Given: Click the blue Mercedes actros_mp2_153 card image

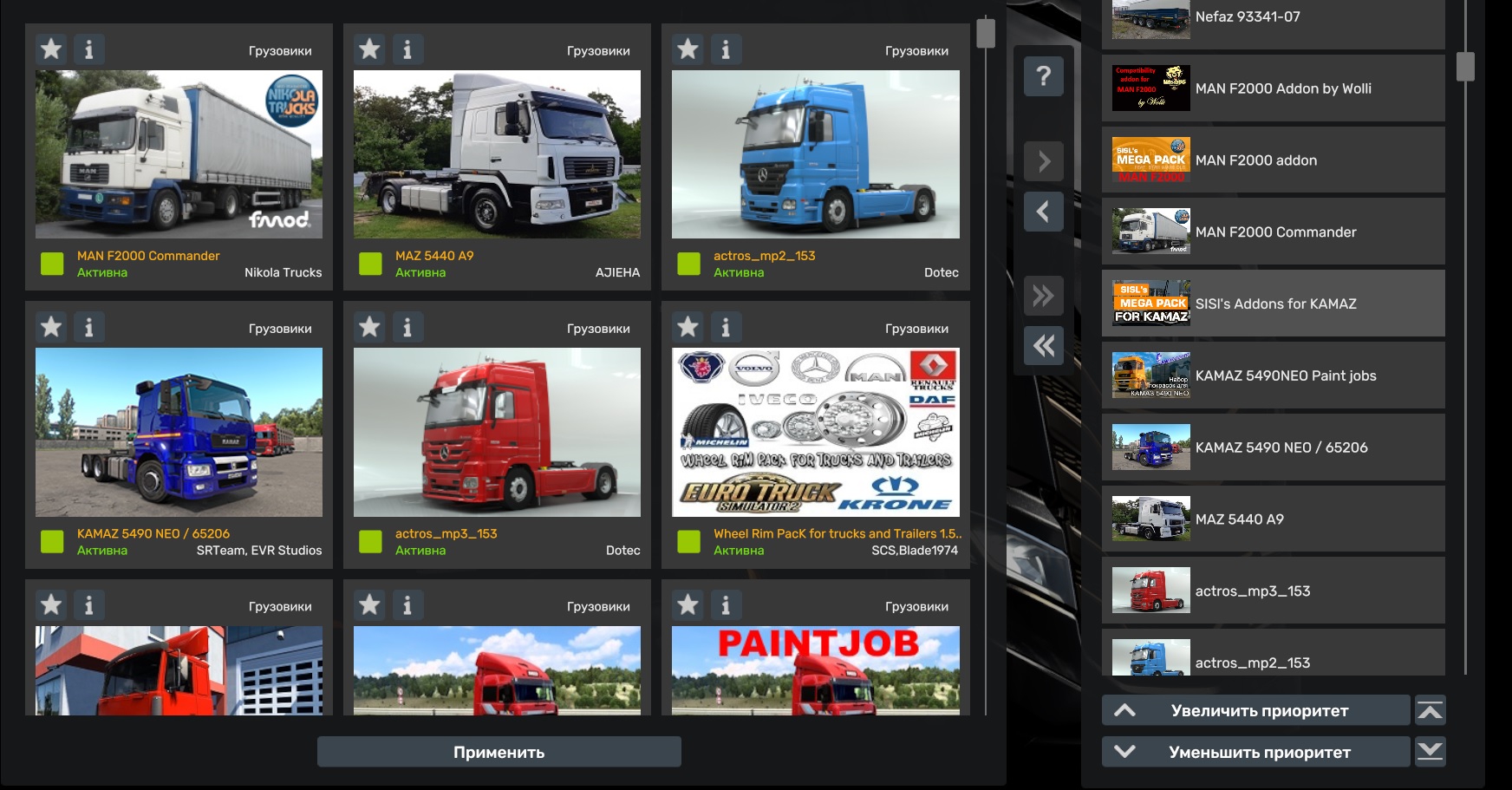Looking at the screenshot, I should [816, 154].
